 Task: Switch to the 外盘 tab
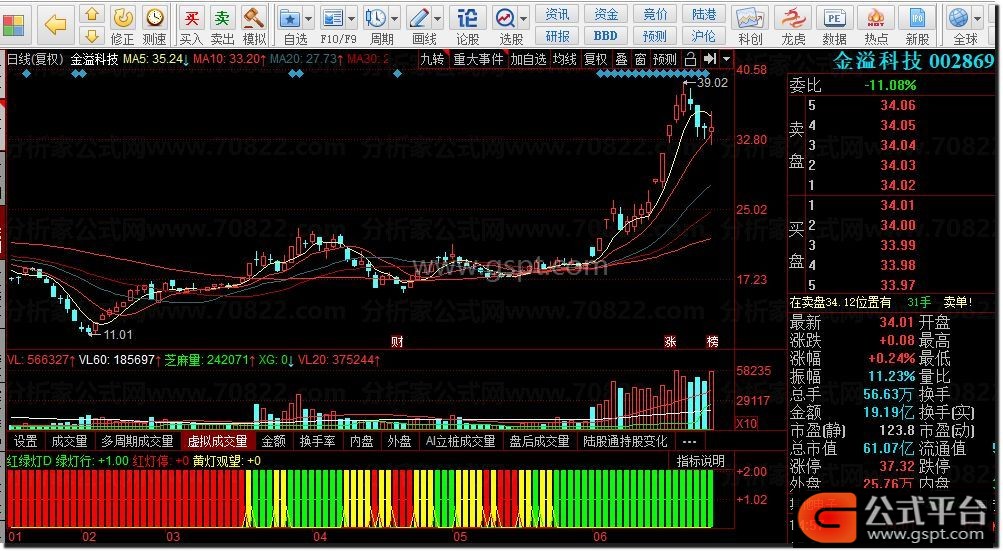click(399, 442)
